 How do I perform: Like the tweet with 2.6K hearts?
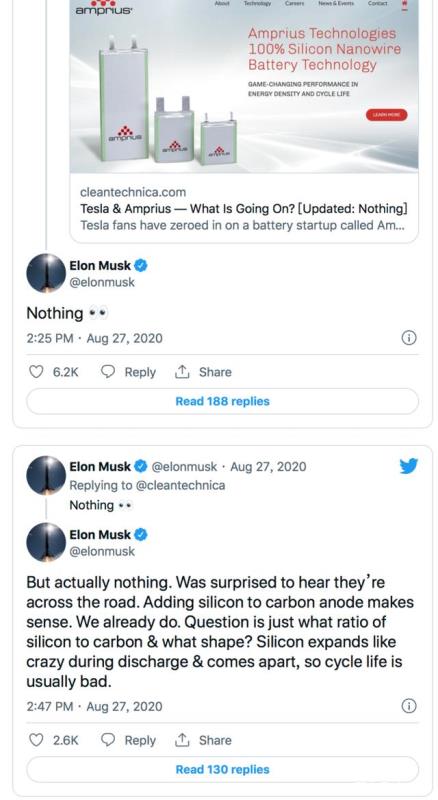[36, 740]
